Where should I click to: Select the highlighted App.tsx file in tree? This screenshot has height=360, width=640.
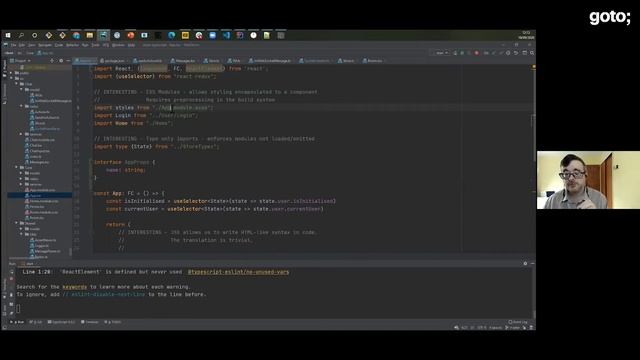[40, 196]
